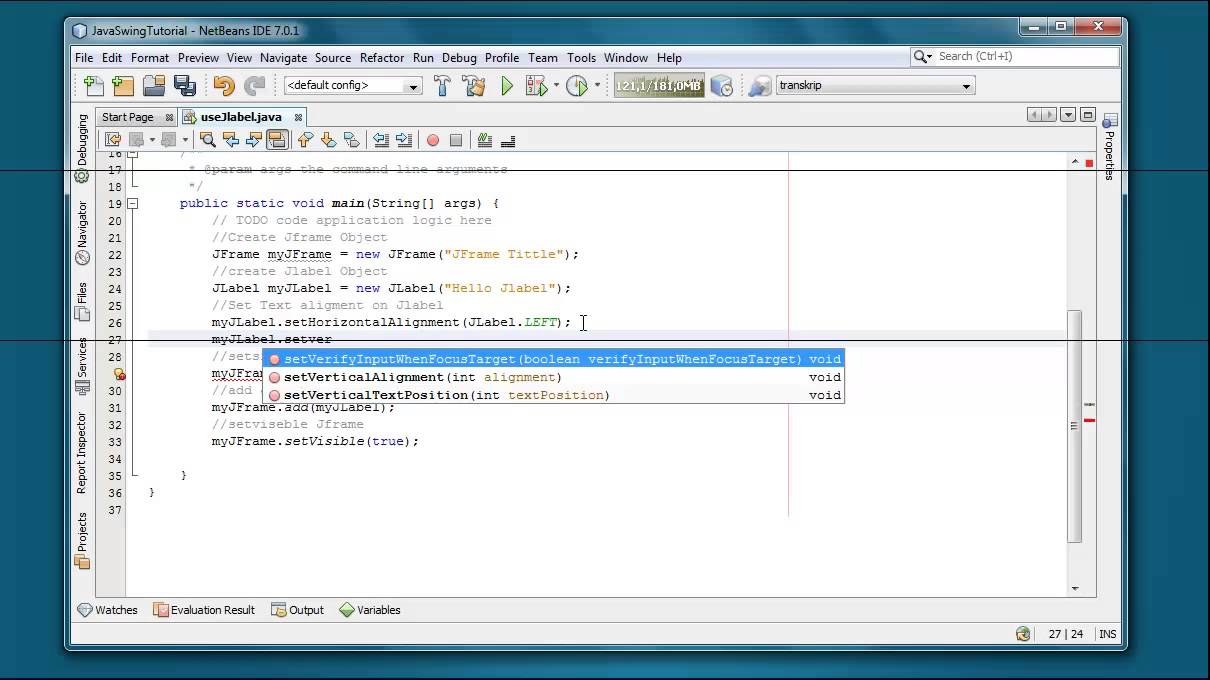The width and height of the screenshot is (1210, 680).
Task: Open the Watches window
Action: coord(108,610)
